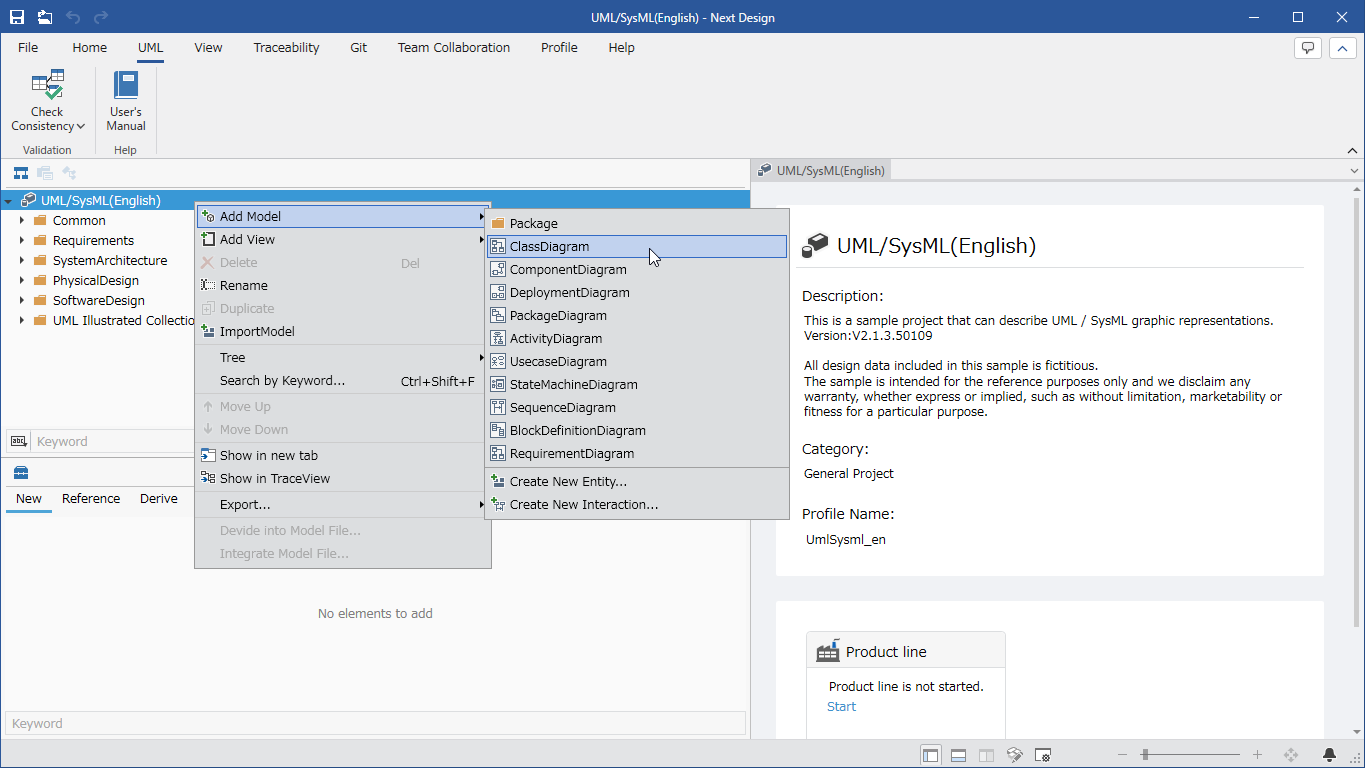This screenshot has width=1365, height=768.
Task: Focus the Keyword field beside the abc icon
Action: pyautogui.click(x=112, y=441)
